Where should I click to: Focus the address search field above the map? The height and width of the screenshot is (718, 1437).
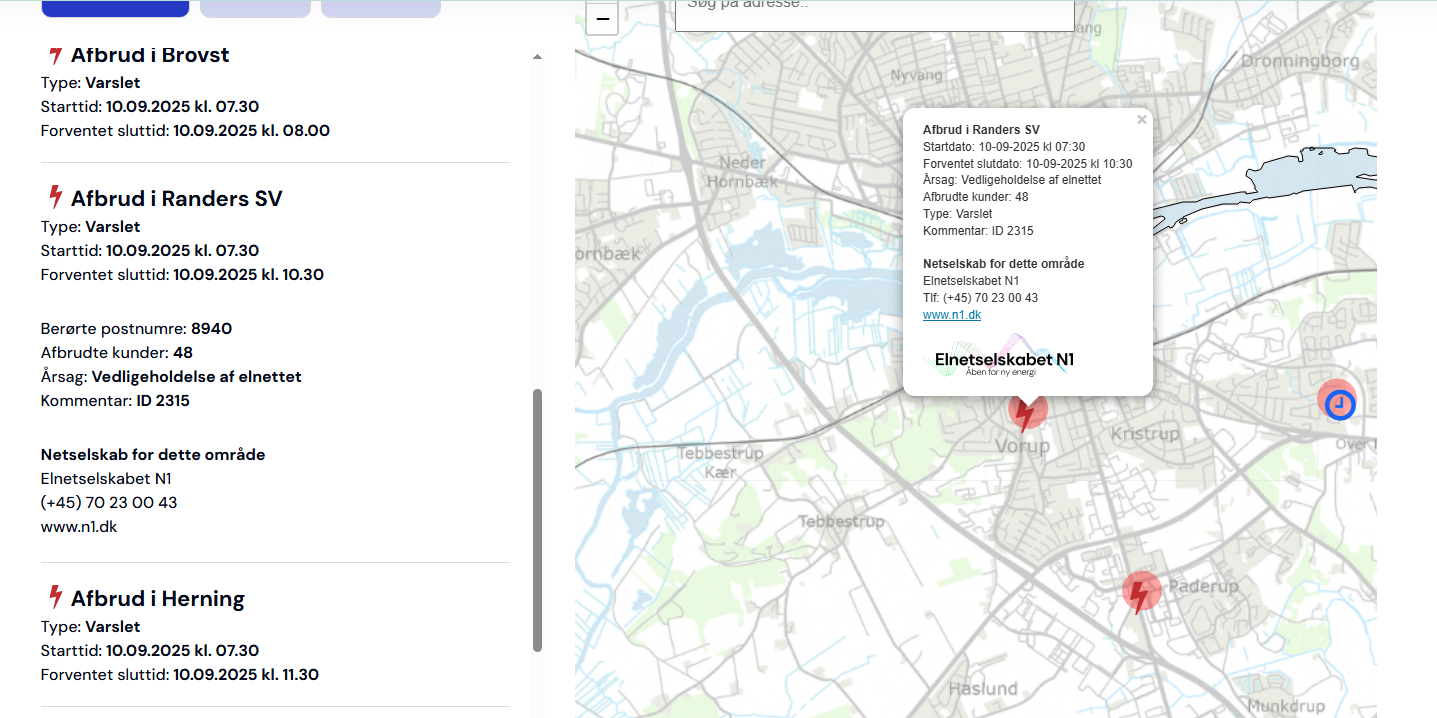(x=874, y=12)
